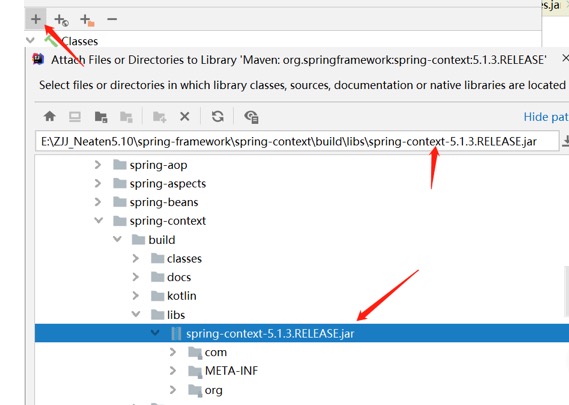Click the add-from-URL plus globe icon
The image size is (569, 405).
click(61, 20)
